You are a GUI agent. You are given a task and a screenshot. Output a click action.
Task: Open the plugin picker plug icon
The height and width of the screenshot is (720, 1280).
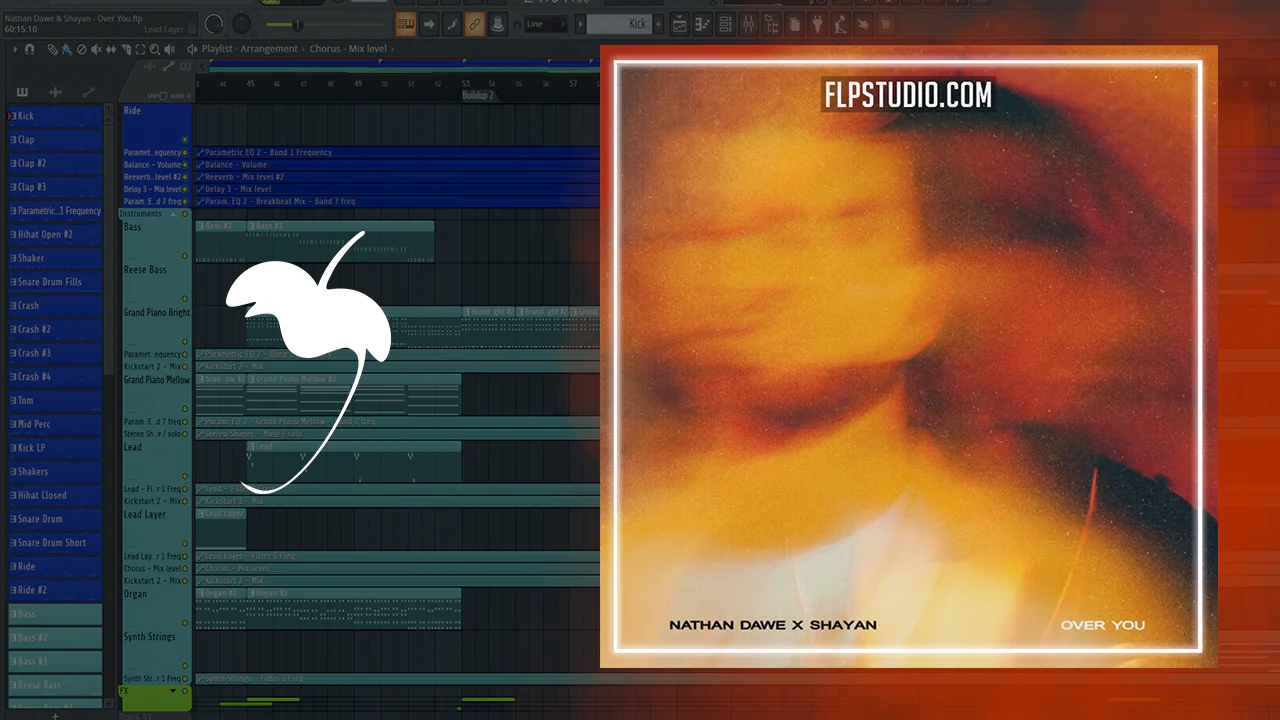(x=817, y=24)
